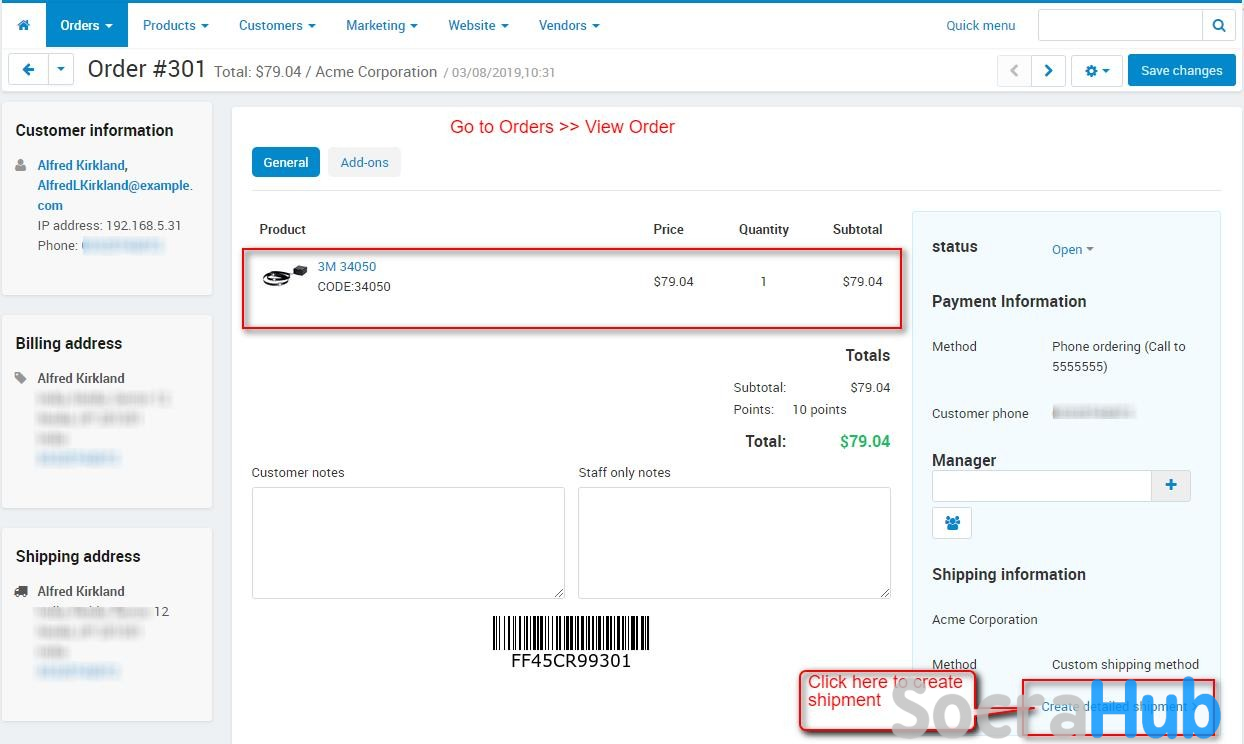1244x744 pixels.
Task: Go to the home dashboard icon
Action: [24, 25]
